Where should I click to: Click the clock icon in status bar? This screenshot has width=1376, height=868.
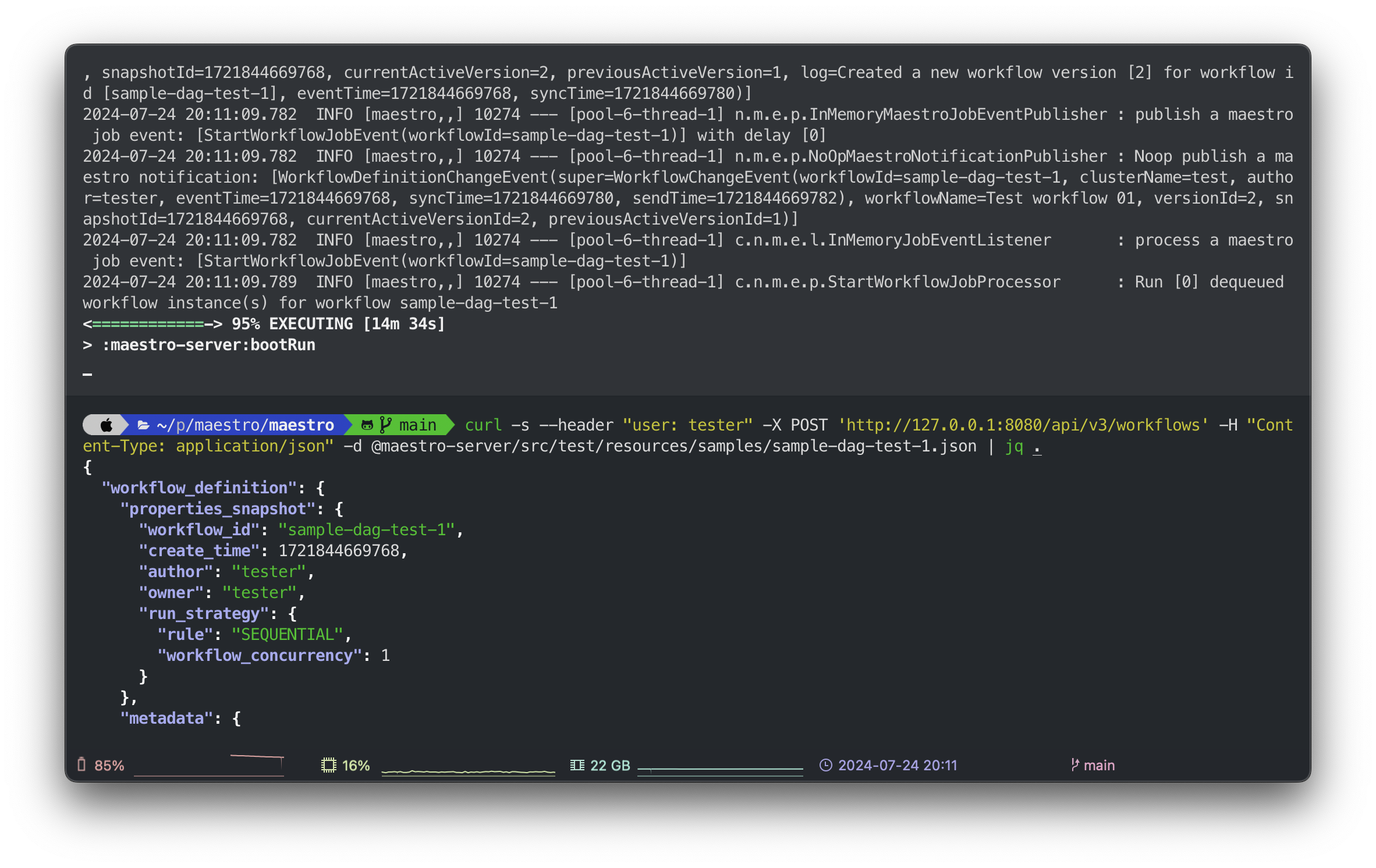point(825,765)
